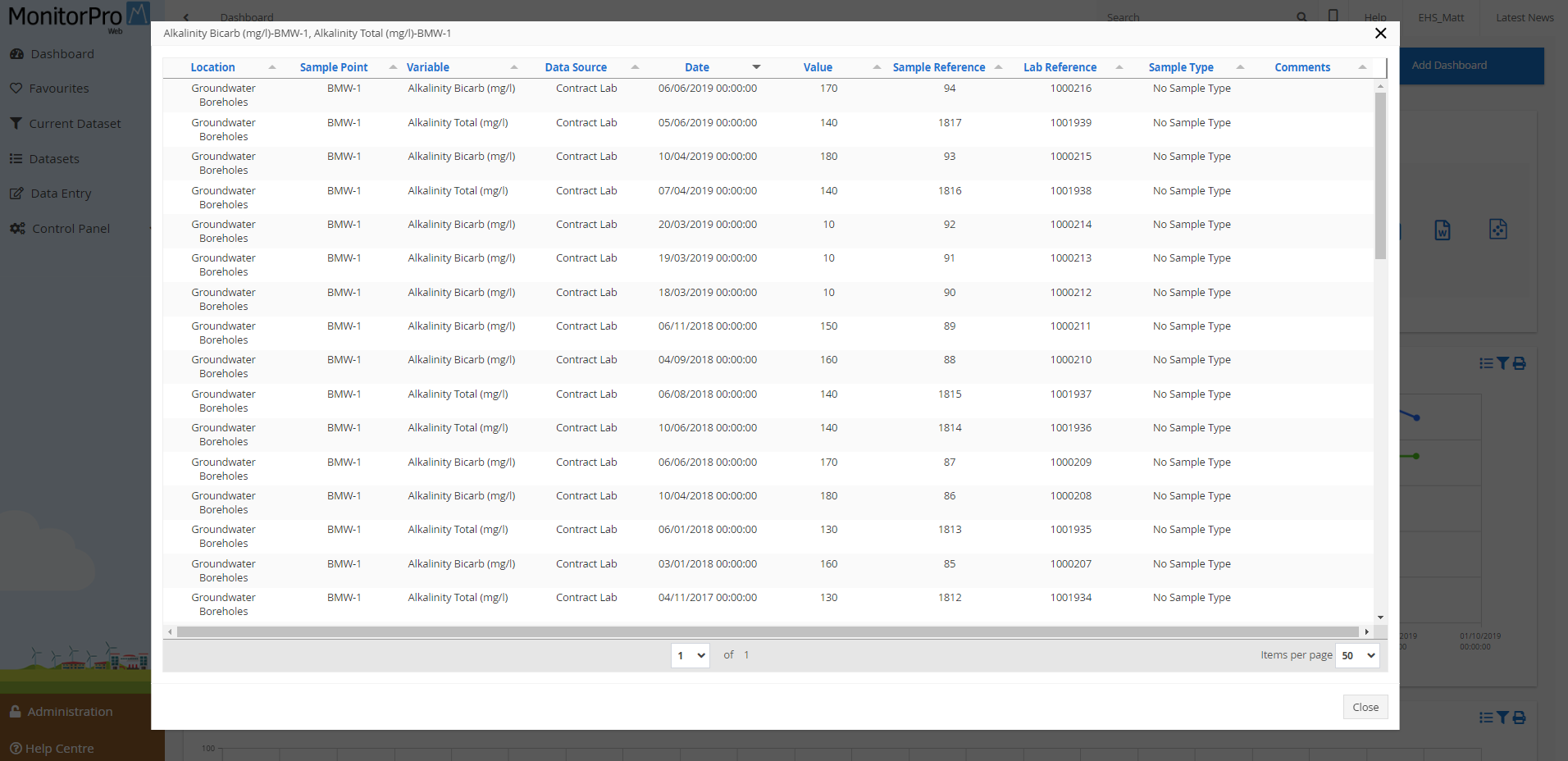The height and width of the screenshot is (761, 1568).
Task: Click upper chart list view icon
Action: [1486, 363]
